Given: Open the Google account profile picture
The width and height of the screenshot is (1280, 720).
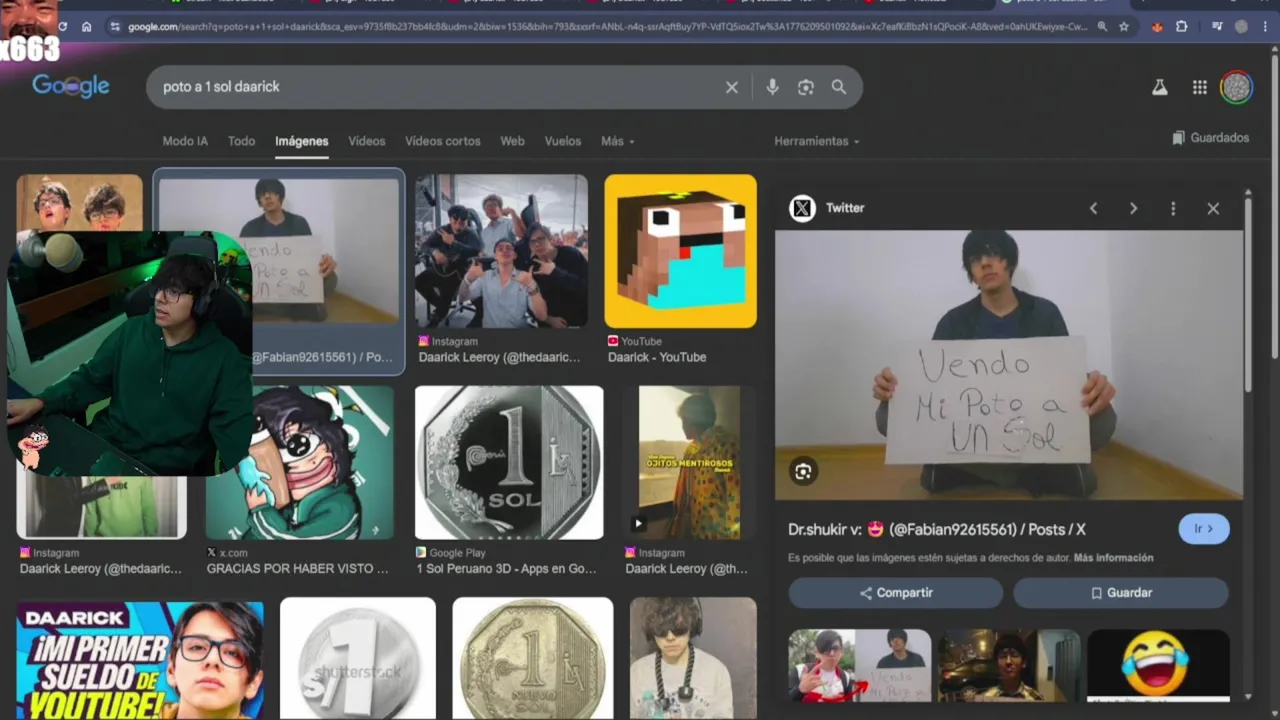Looking at the screenshot, I should pos(1237,87).
